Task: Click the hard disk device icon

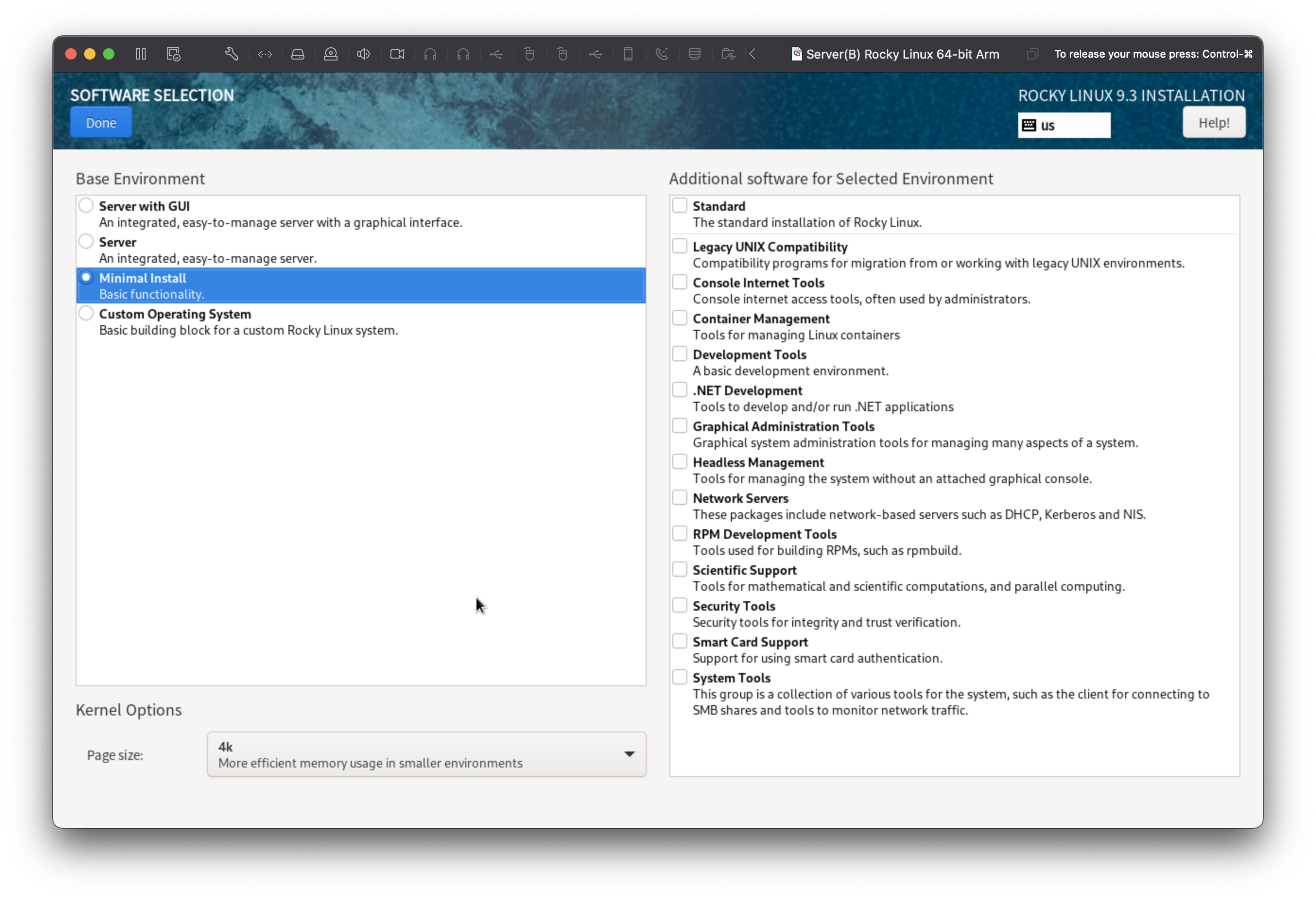Action: coord(298,54)
